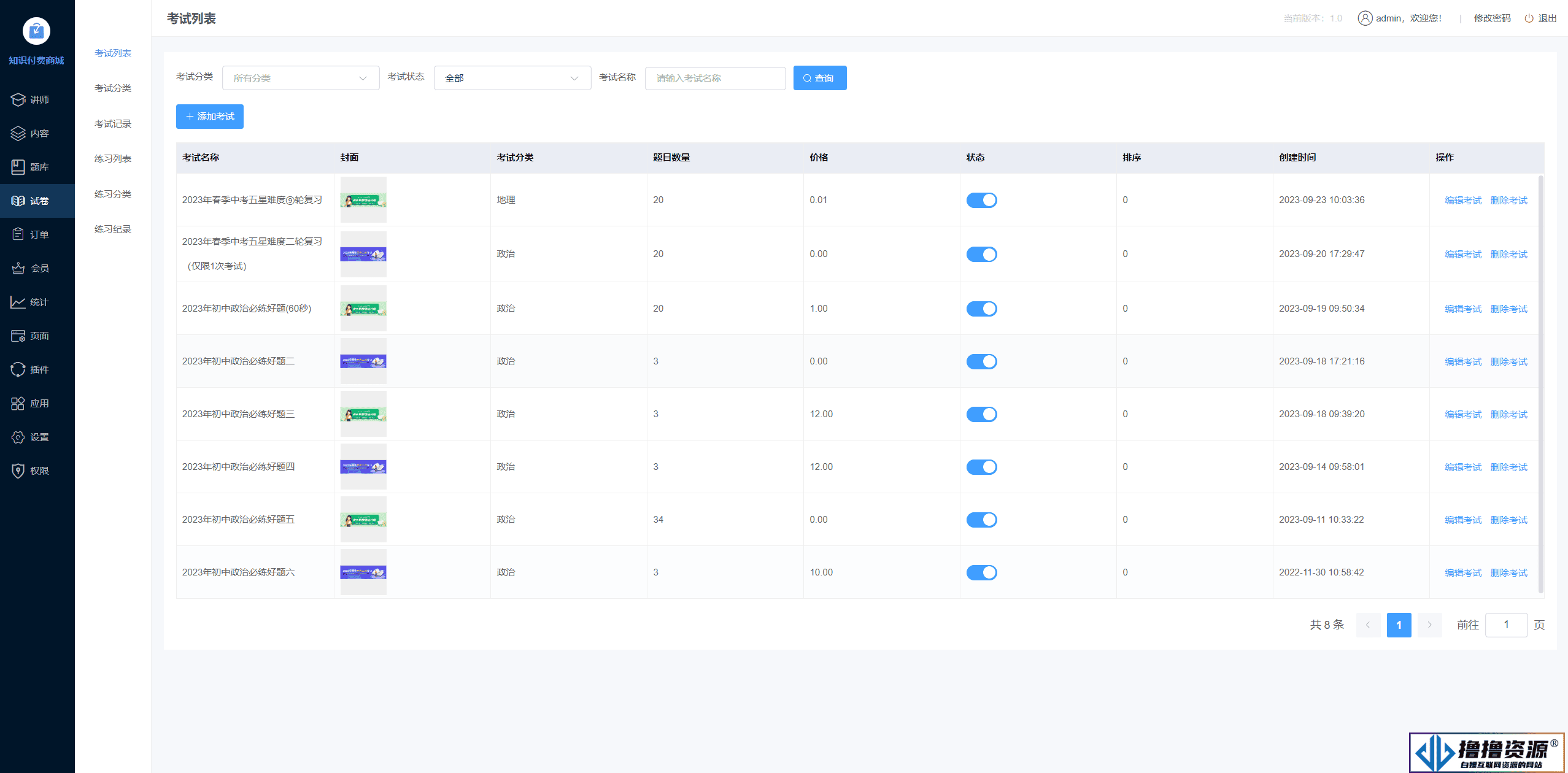
Task: Click the table vertical scrollbar
Action: point(1540,384)
